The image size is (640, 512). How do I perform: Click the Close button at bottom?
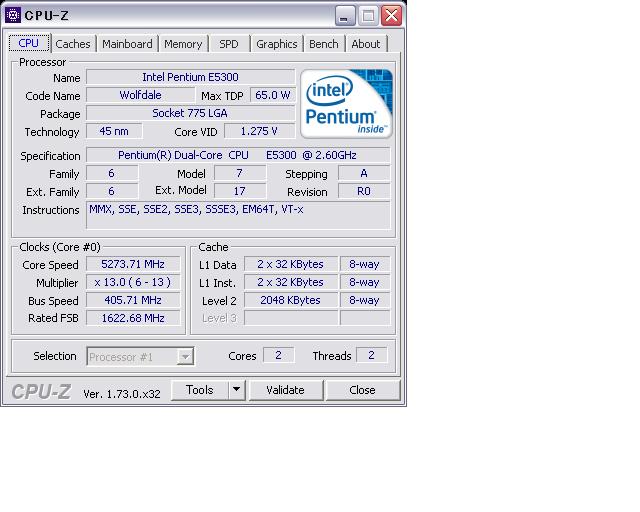click(362, 390)
